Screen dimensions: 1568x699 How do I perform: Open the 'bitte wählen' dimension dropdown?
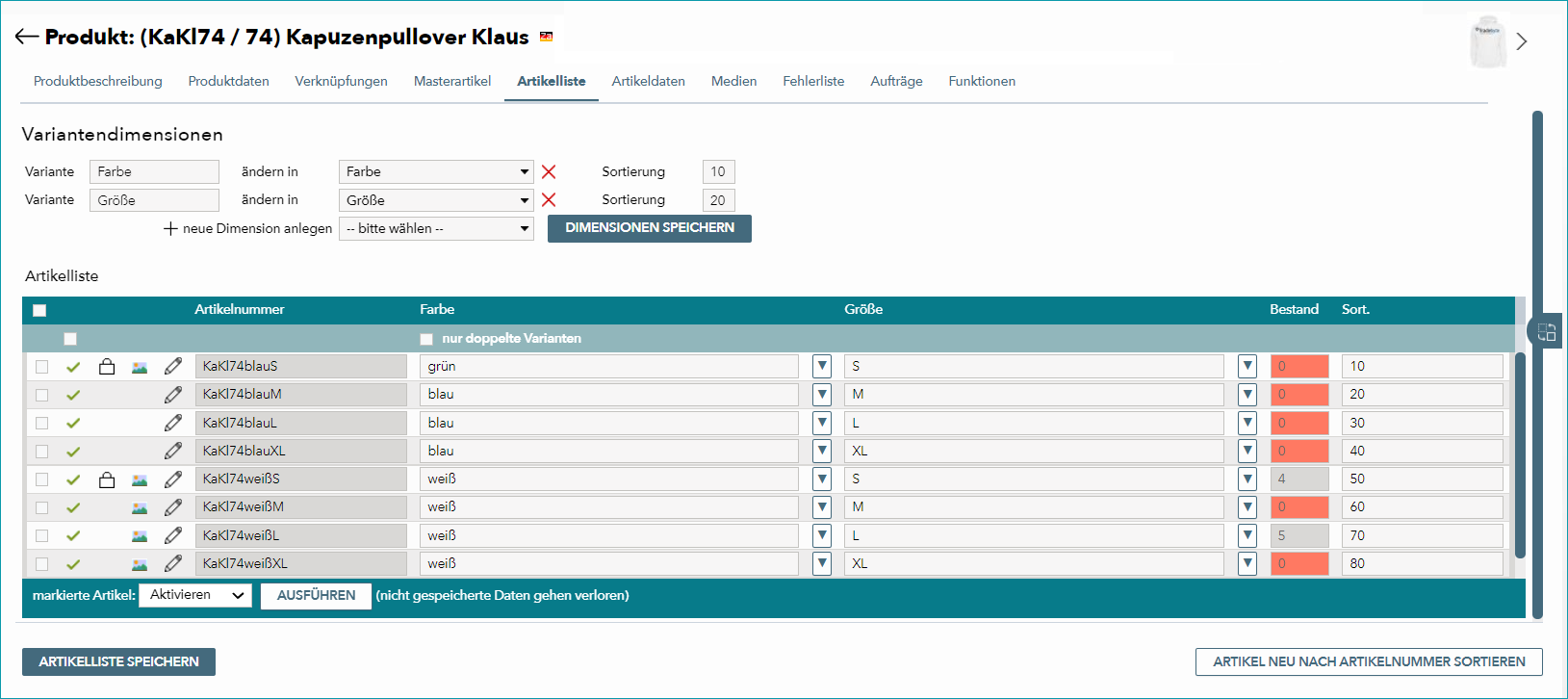point(436,228)
